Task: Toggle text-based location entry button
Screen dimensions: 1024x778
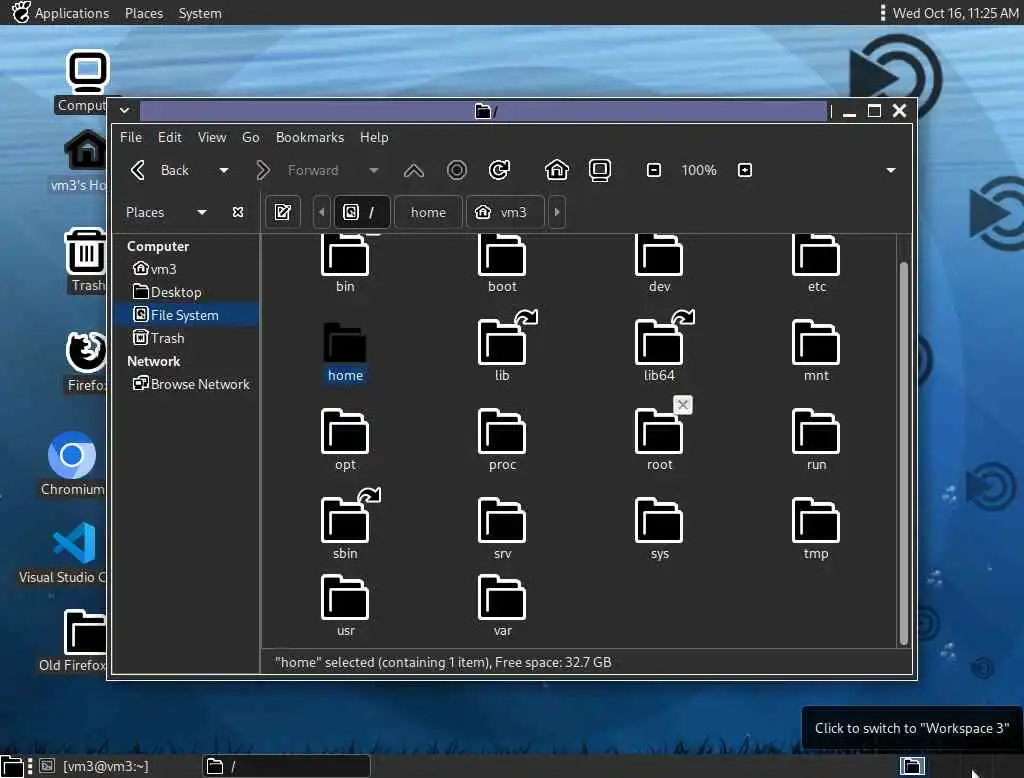Action: click(283, 212)
